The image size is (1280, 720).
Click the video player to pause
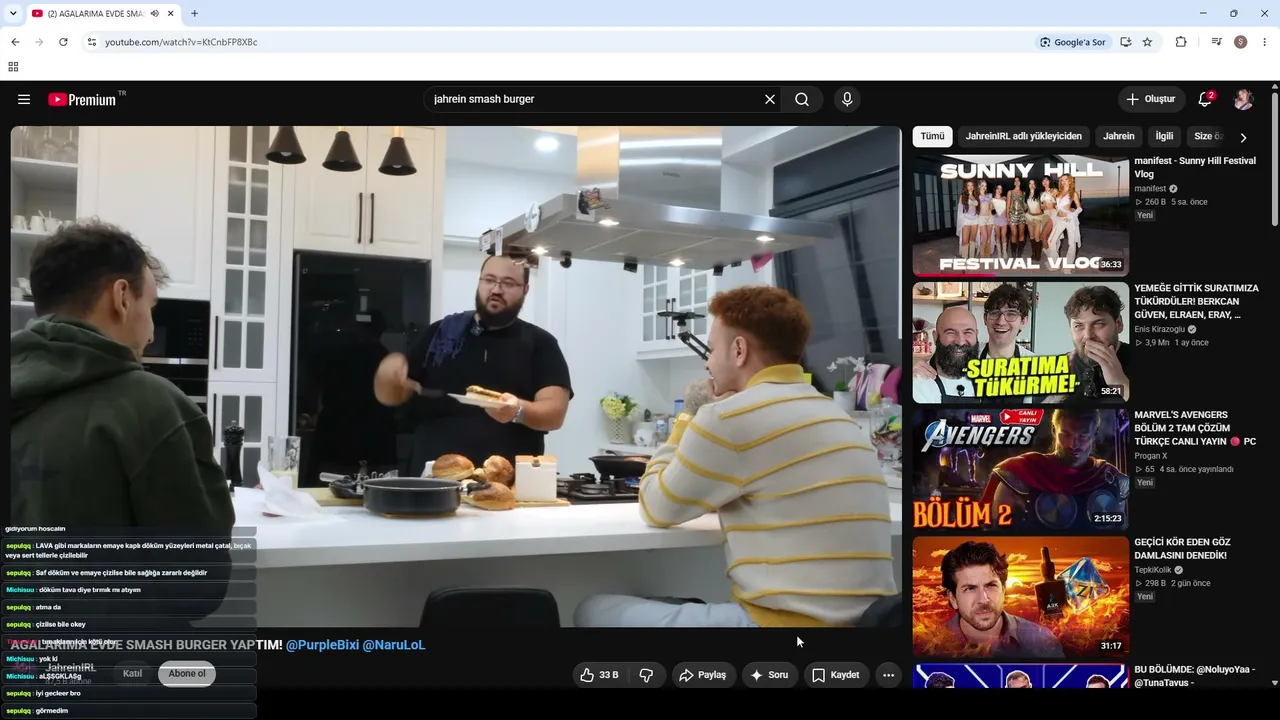click(456, 376)
